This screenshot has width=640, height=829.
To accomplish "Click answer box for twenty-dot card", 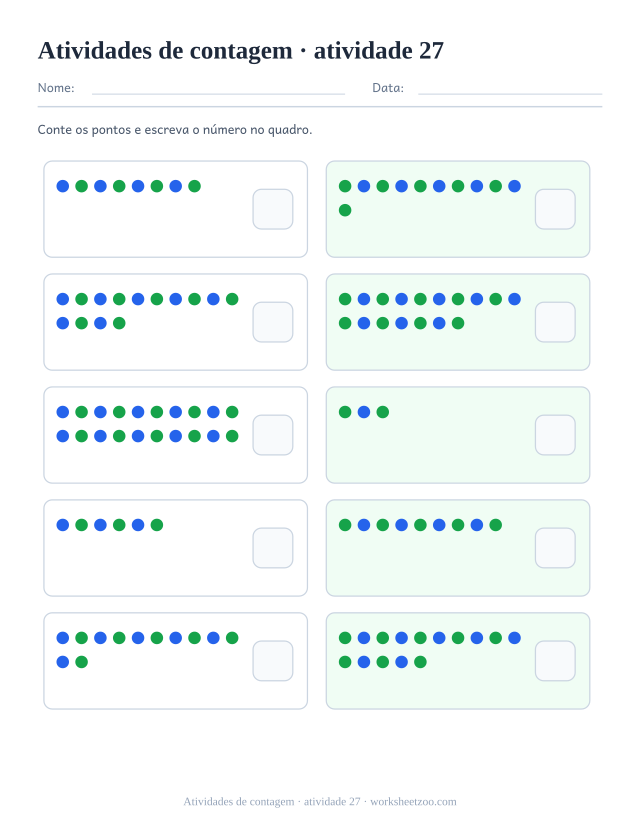I will coord(273,435).
